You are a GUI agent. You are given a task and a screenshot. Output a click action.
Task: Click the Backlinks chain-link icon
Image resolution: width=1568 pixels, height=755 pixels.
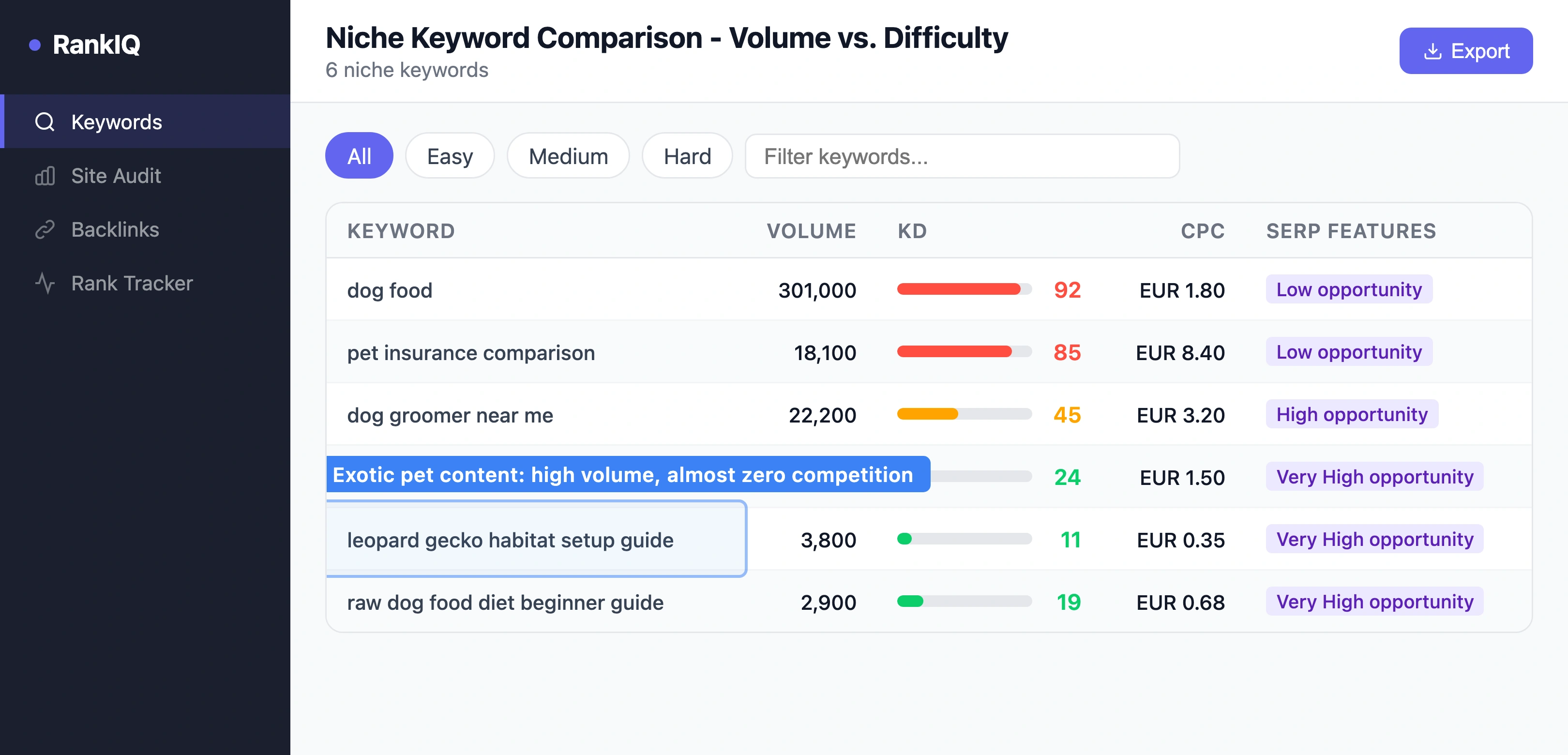(x=45, y=229)
